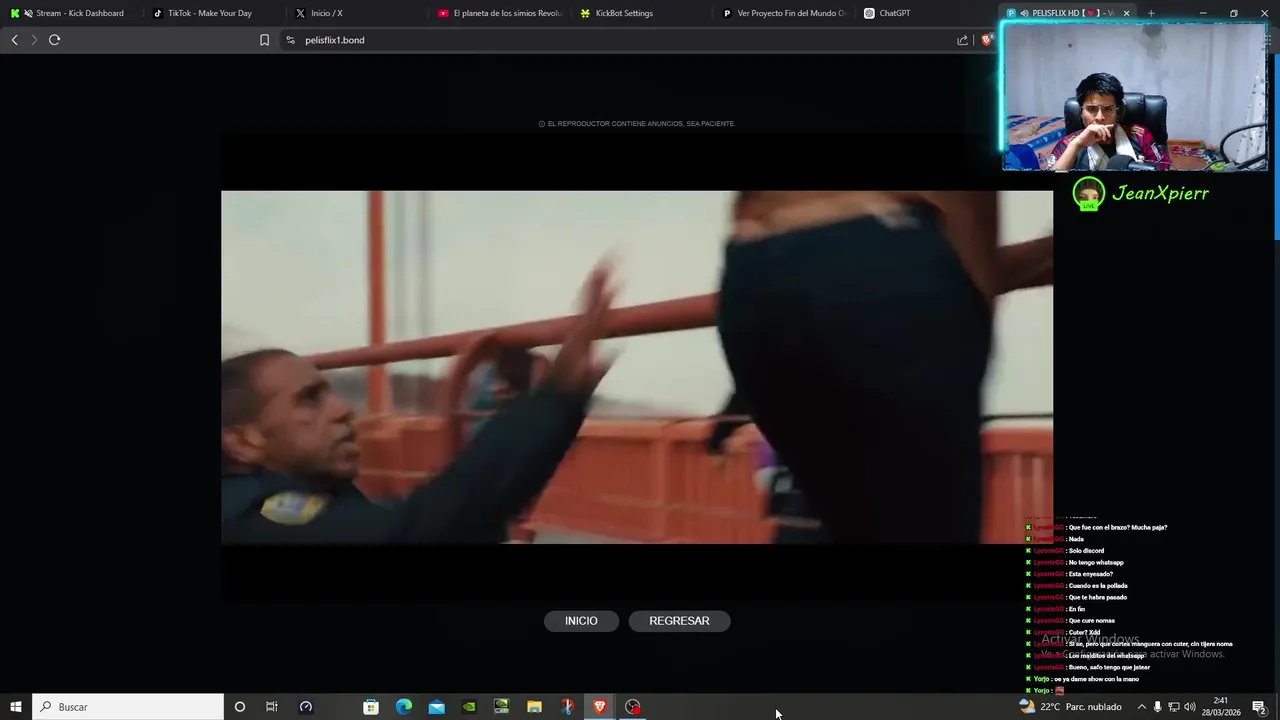Open the red-blue app icon on taskbar
The image size is (1280, 720).
(x=567, y=707)
